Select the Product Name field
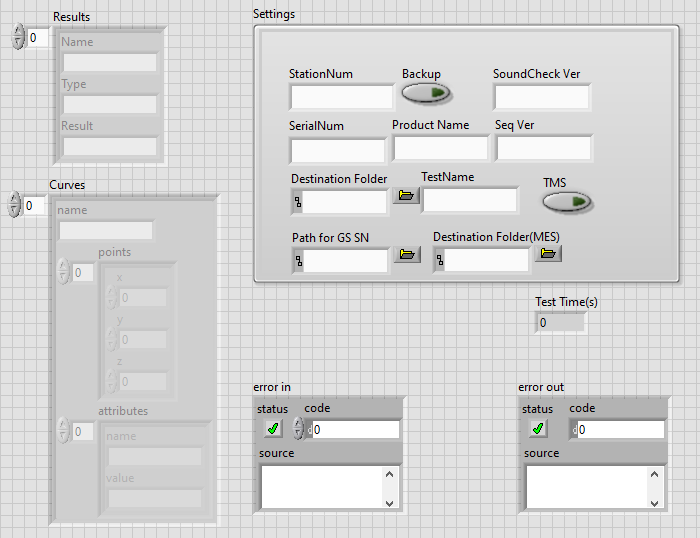This screenshot has width=700, height=538. coord(440,149)
